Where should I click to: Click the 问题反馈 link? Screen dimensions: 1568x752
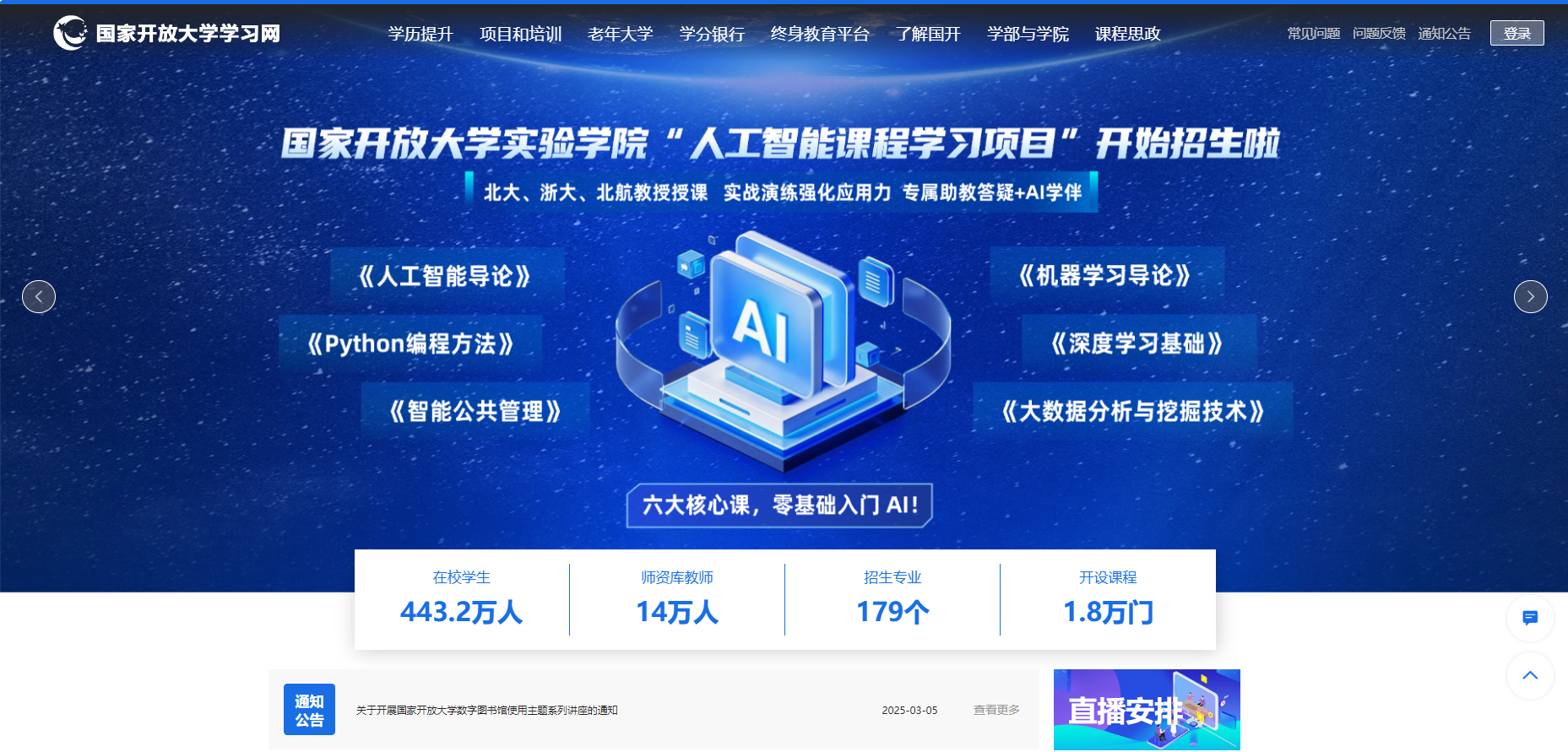(1379, 34)
